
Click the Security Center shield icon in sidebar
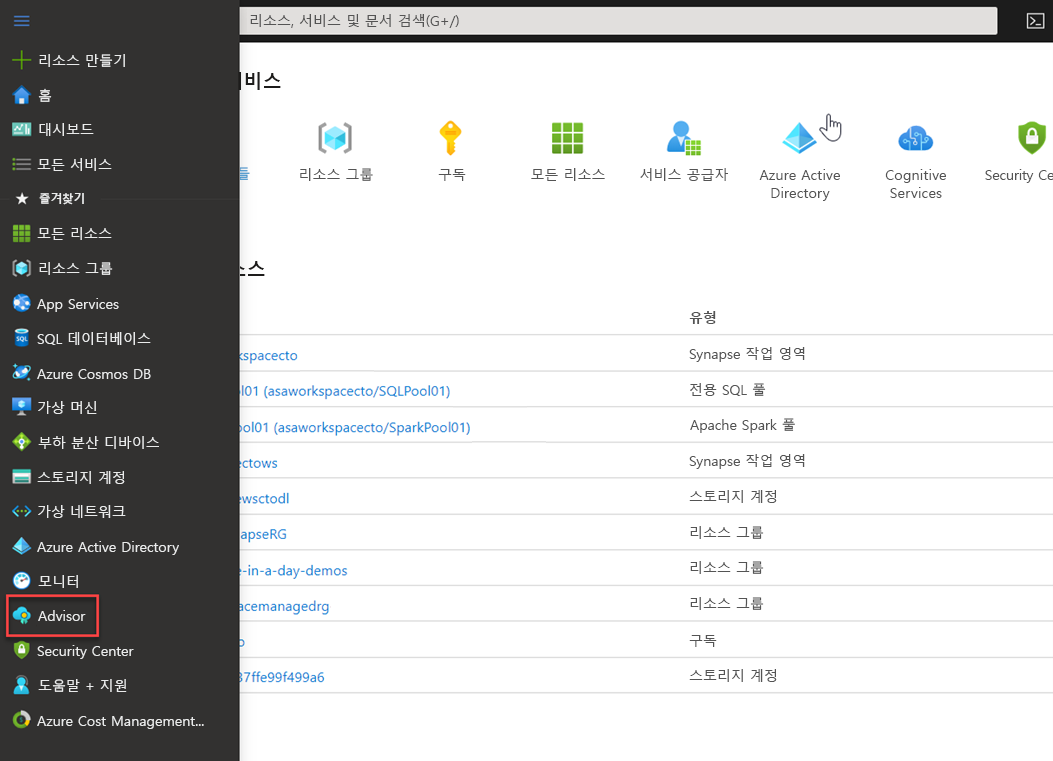pos(21,650)
